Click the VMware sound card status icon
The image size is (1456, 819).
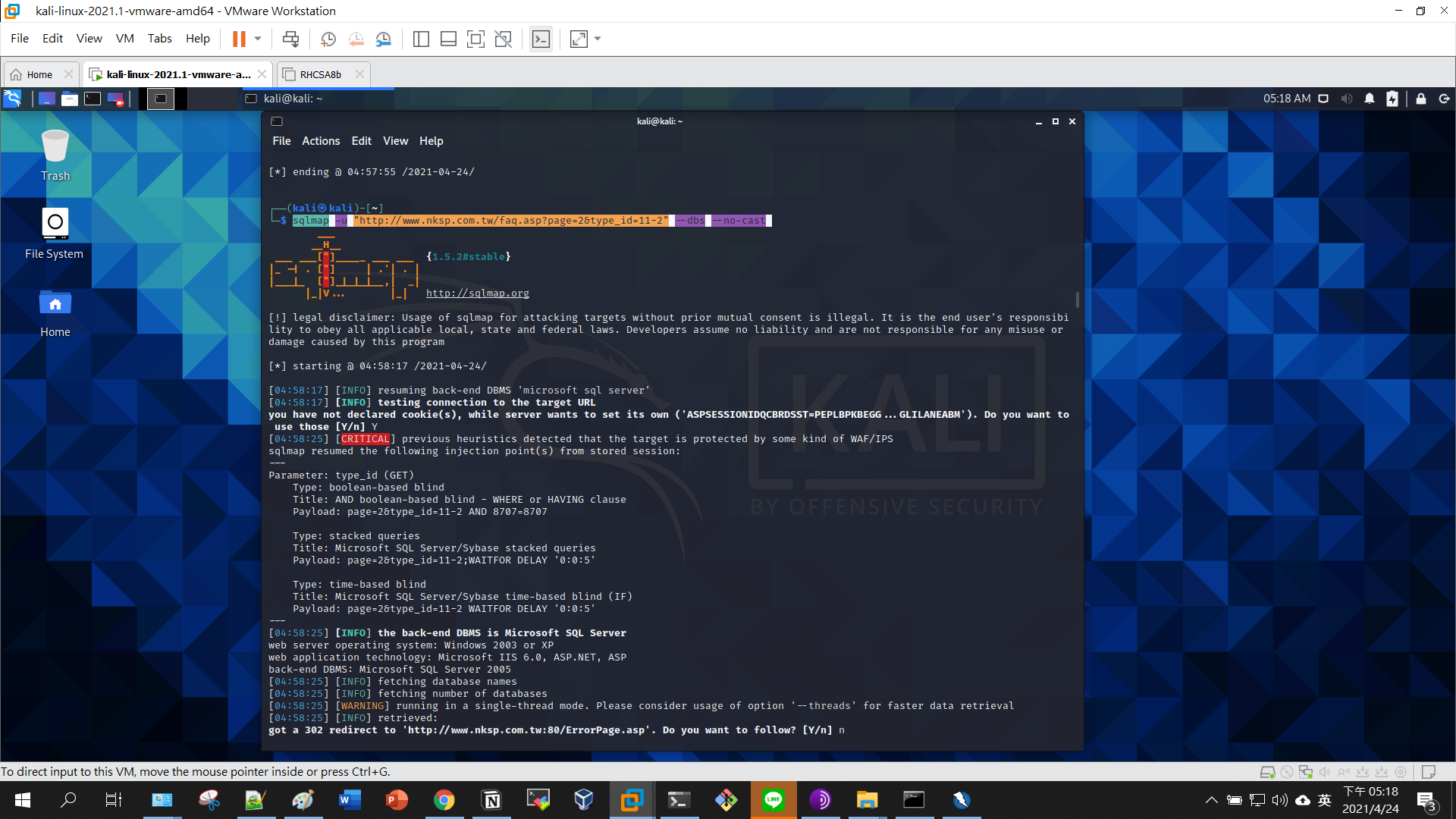pos(1325,772)
